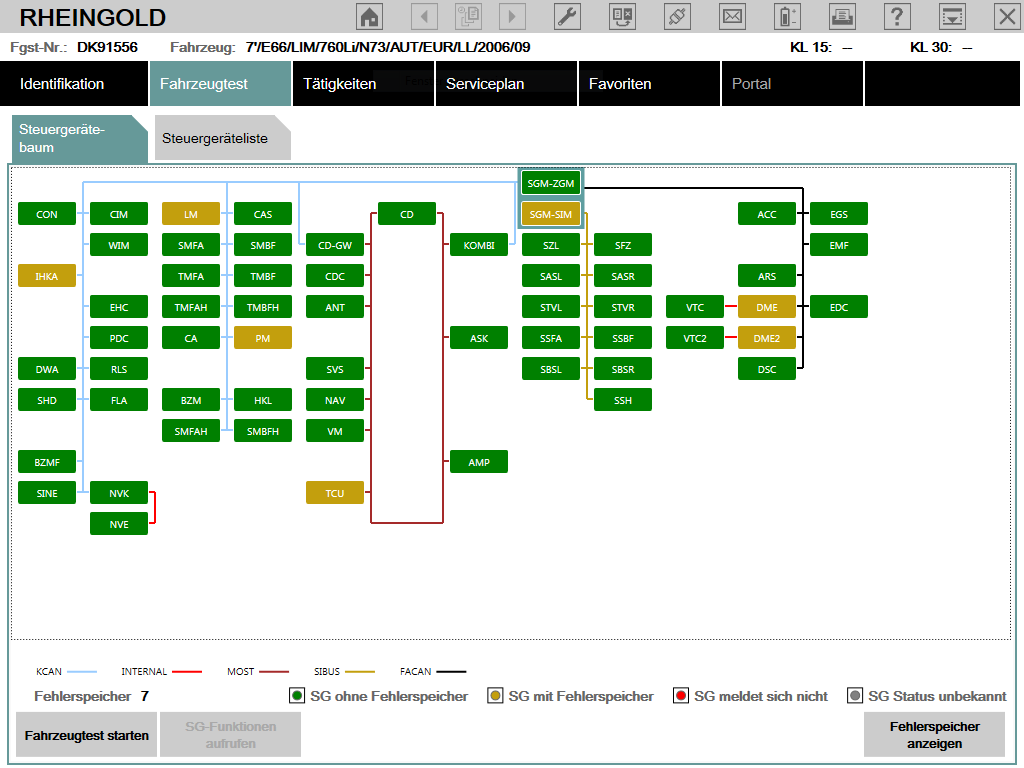Select the NVE control unit
This screenshot has height=768, width=1024.
[x=119, y=524]
